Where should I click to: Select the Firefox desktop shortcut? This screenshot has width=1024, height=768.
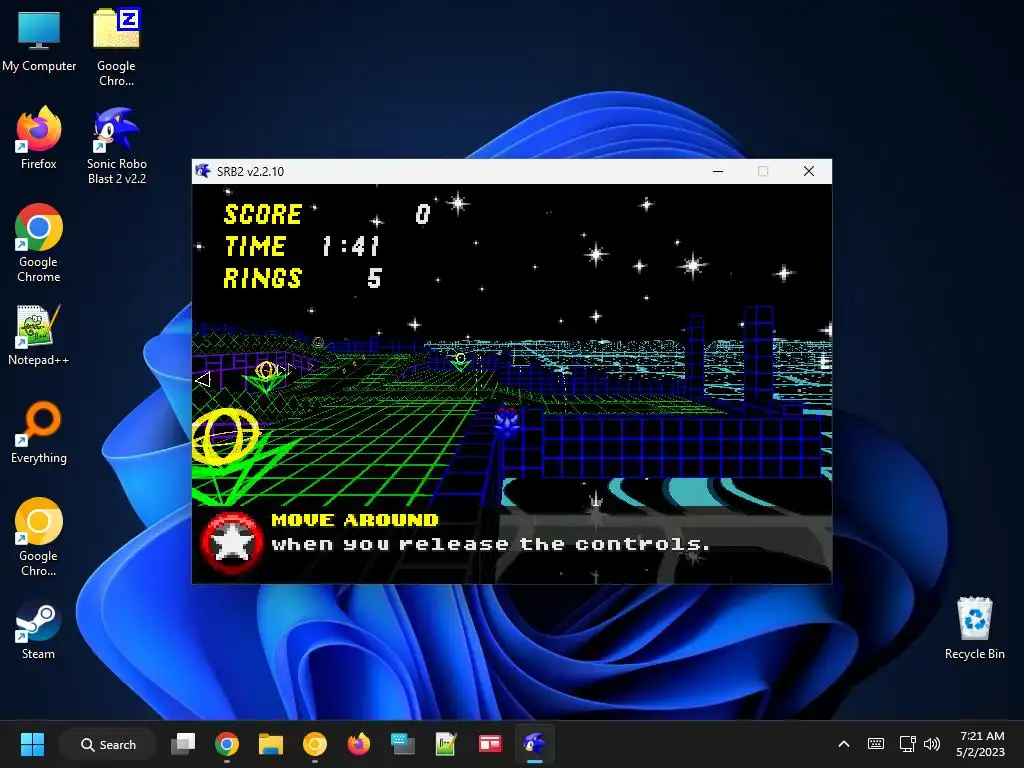coord(39,138)
